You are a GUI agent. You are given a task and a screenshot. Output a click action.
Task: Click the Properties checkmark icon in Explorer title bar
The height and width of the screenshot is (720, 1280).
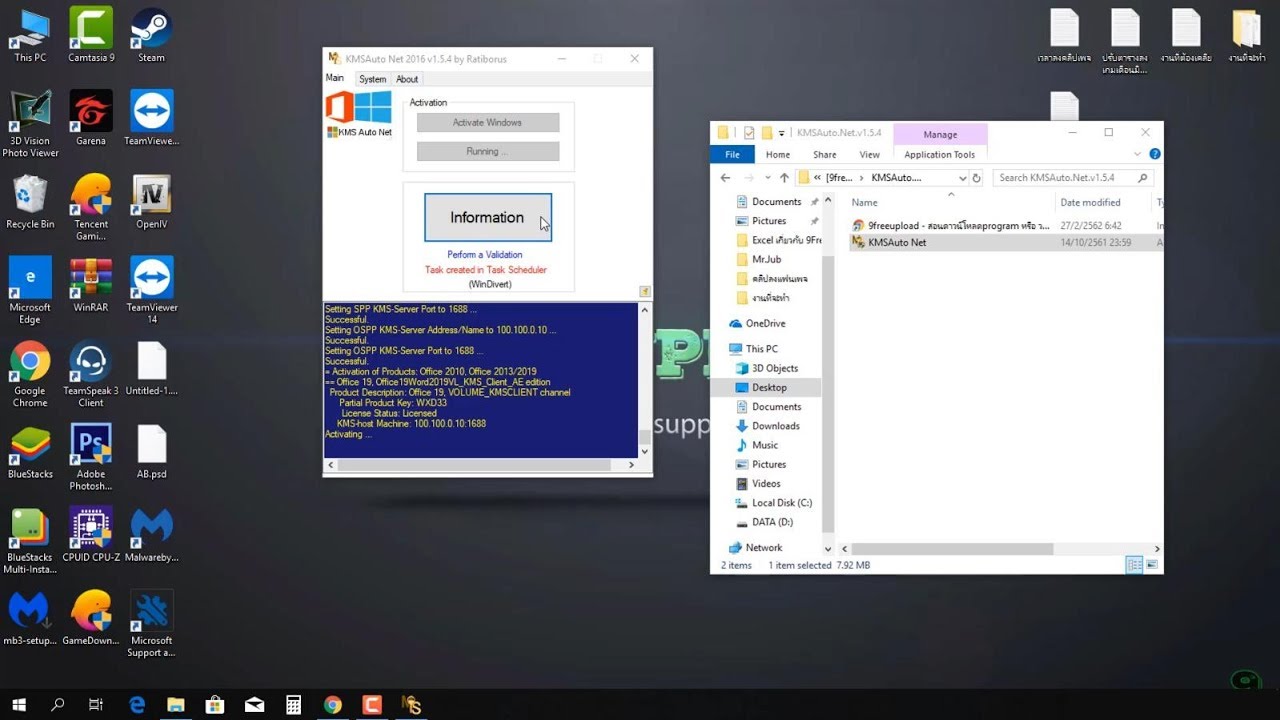[748, 132]
